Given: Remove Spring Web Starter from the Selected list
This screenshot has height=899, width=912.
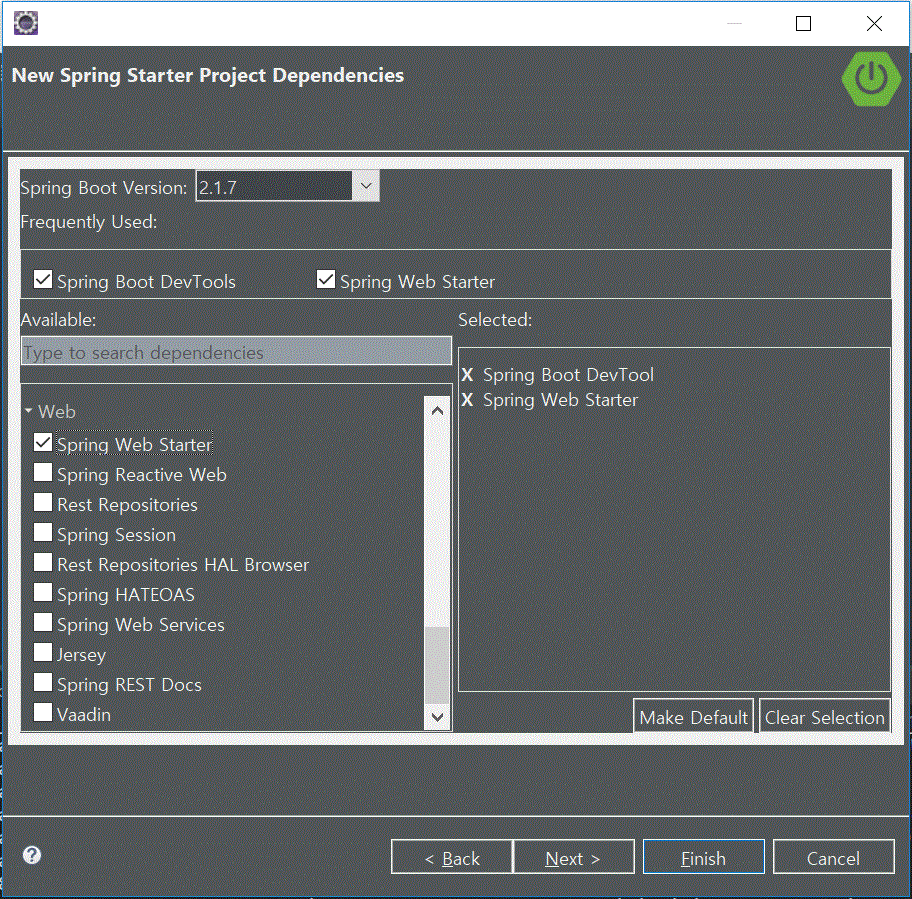Looking at the screenshot, I should 467,400.
